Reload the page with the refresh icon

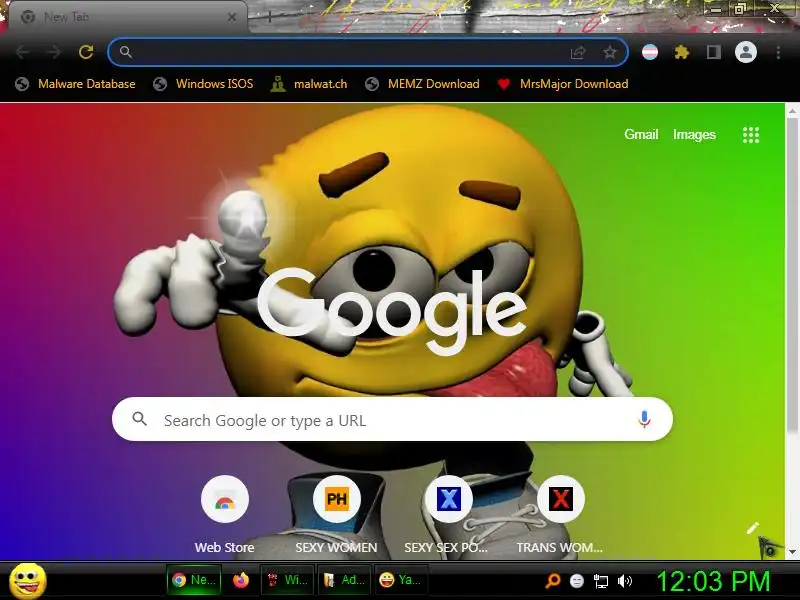click(x=86, y=52)
